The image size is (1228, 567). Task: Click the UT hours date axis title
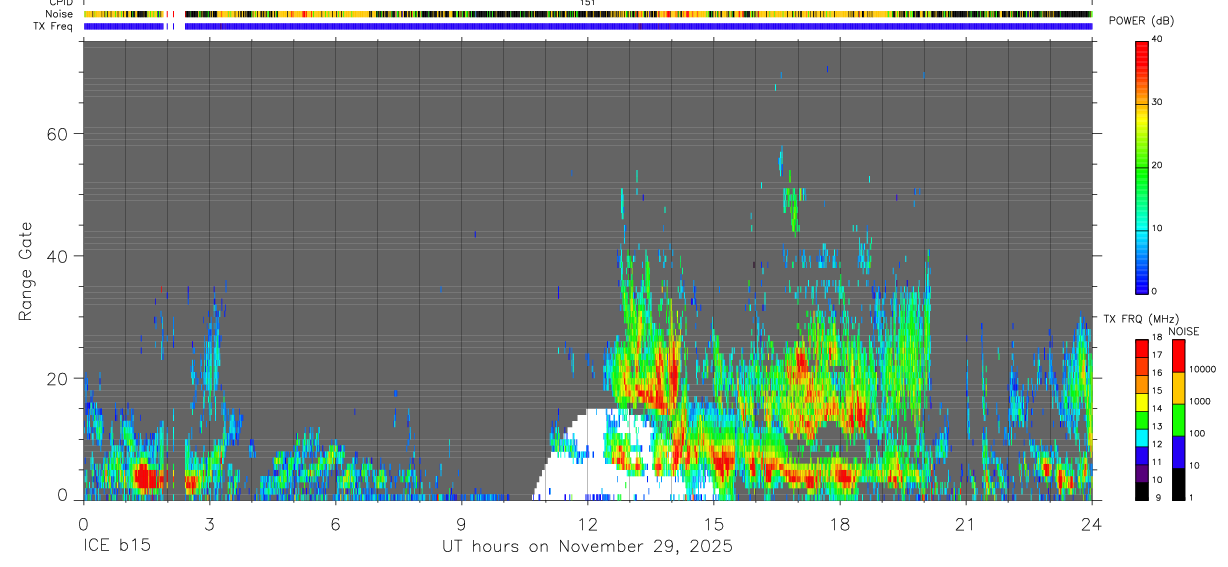[x=588, y=547]
